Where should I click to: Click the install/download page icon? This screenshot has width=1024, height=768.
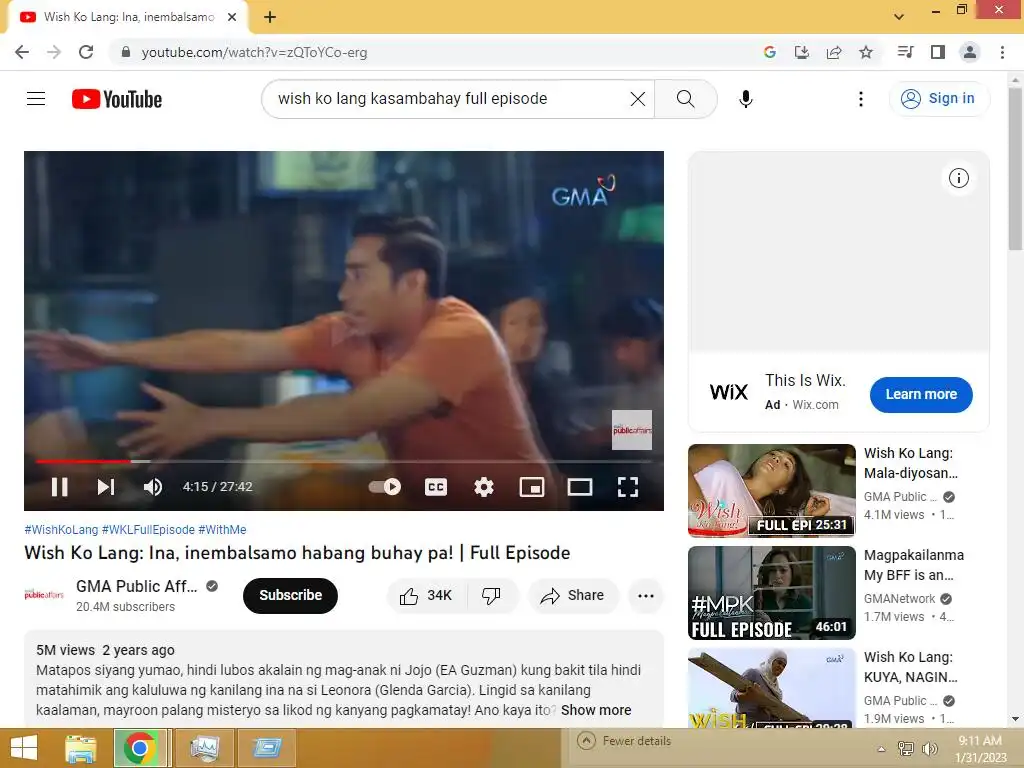coord(801,52)
